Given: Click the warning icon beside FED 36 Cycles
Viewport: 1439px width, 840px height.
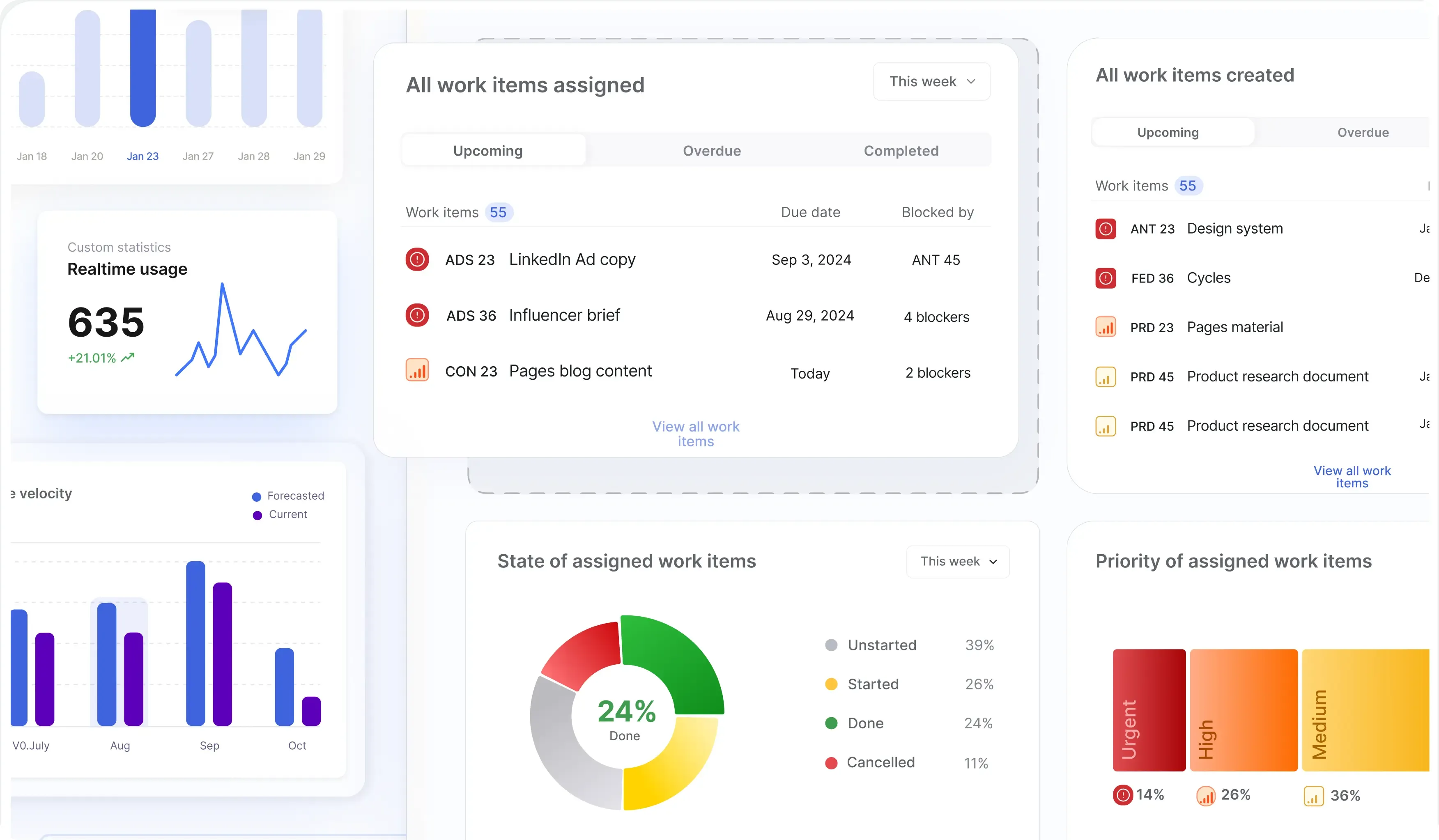Looking at the screenshot, I should (1106, 278).
